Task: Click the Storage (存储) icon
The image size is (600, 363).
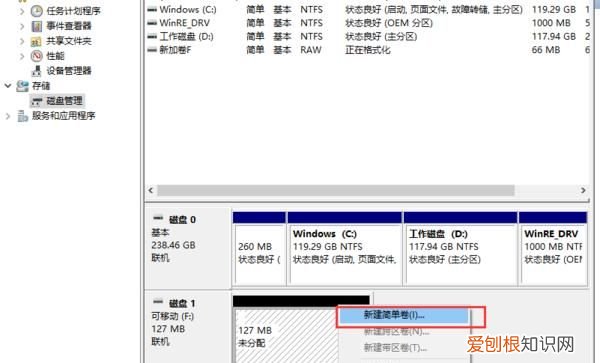Action: click(22, 86)
